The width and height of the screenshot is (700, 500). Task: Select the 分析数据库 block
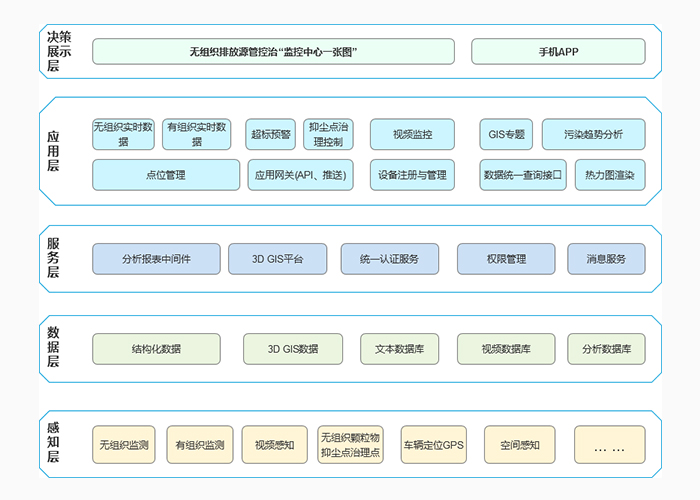click(x=606, y=349)
